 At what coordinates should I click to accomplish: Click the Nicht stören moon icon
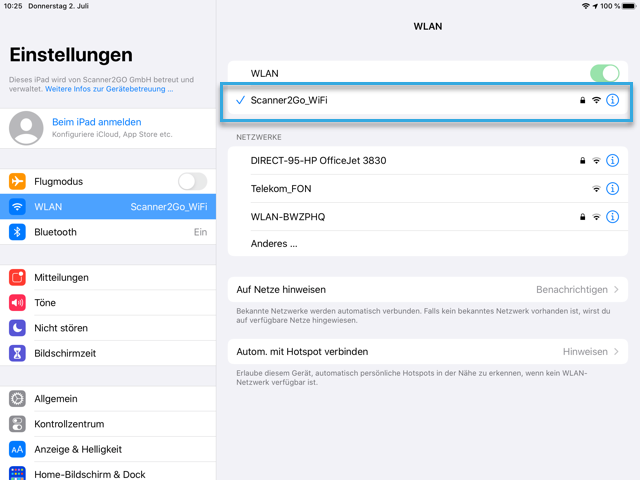[x=17, y=328]
